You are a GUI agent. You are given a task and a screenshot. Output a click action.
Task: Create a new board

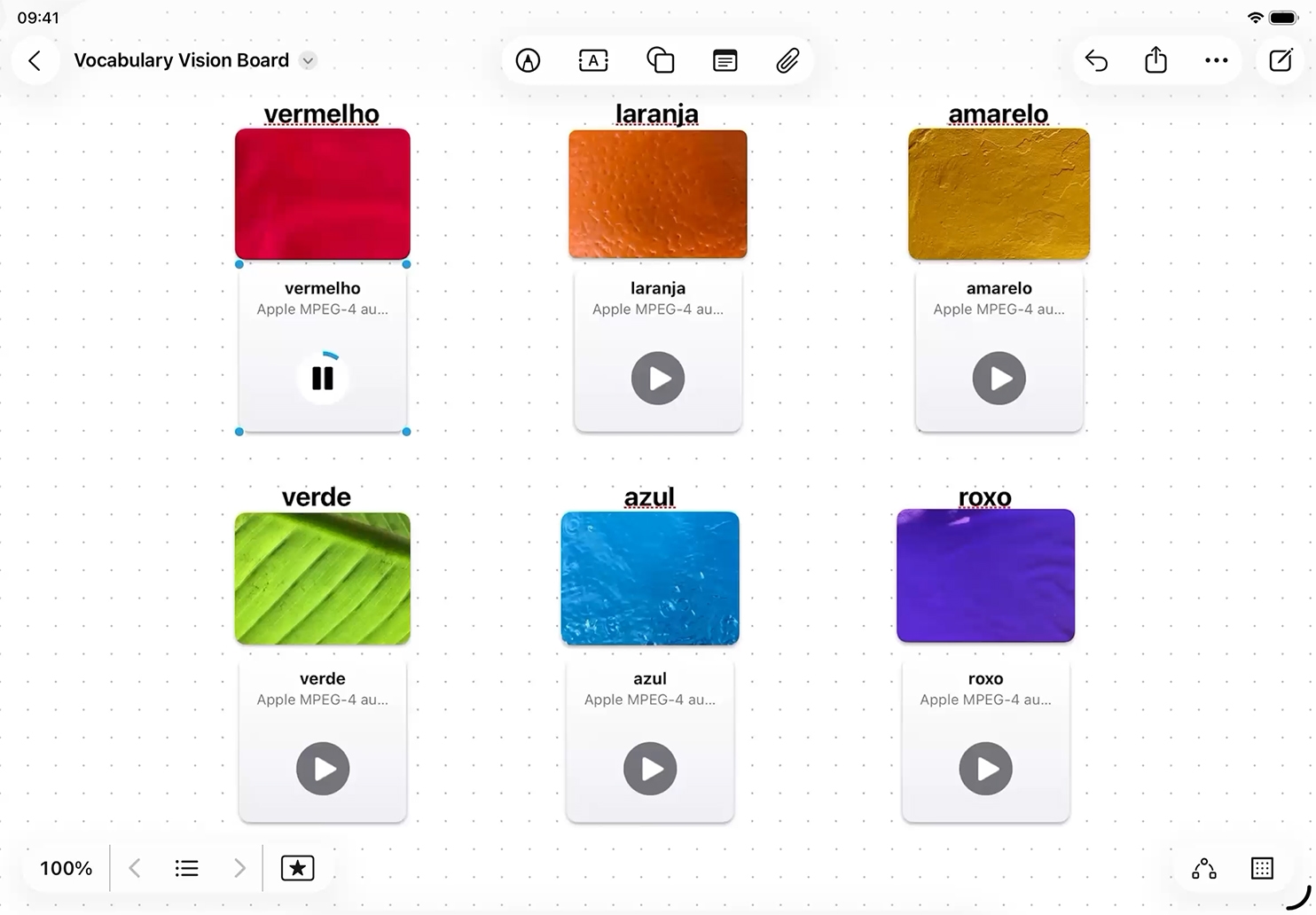pyautogui.click(x=1281, y=60)
